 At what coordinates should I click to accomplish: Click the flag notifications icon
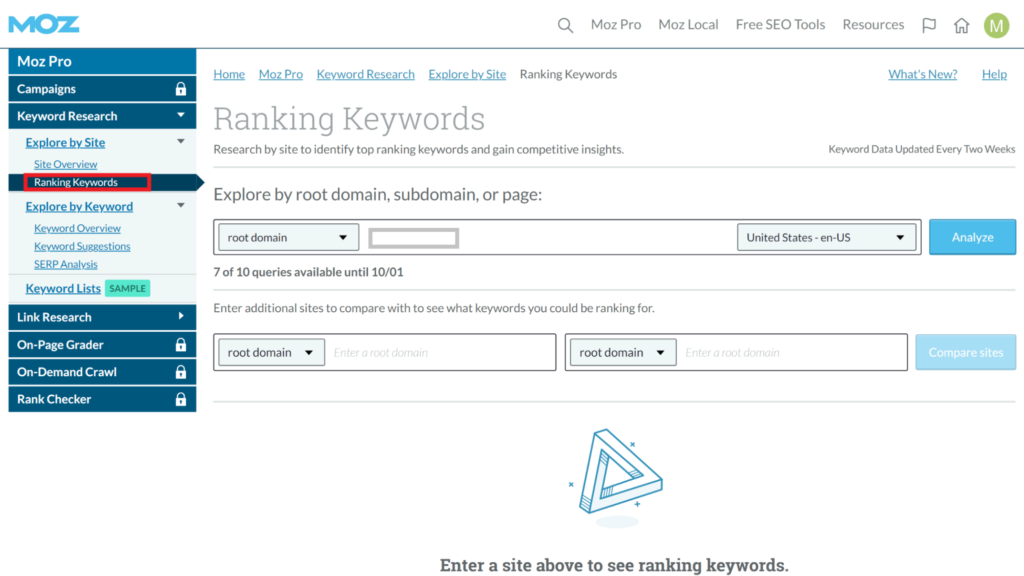929,25
